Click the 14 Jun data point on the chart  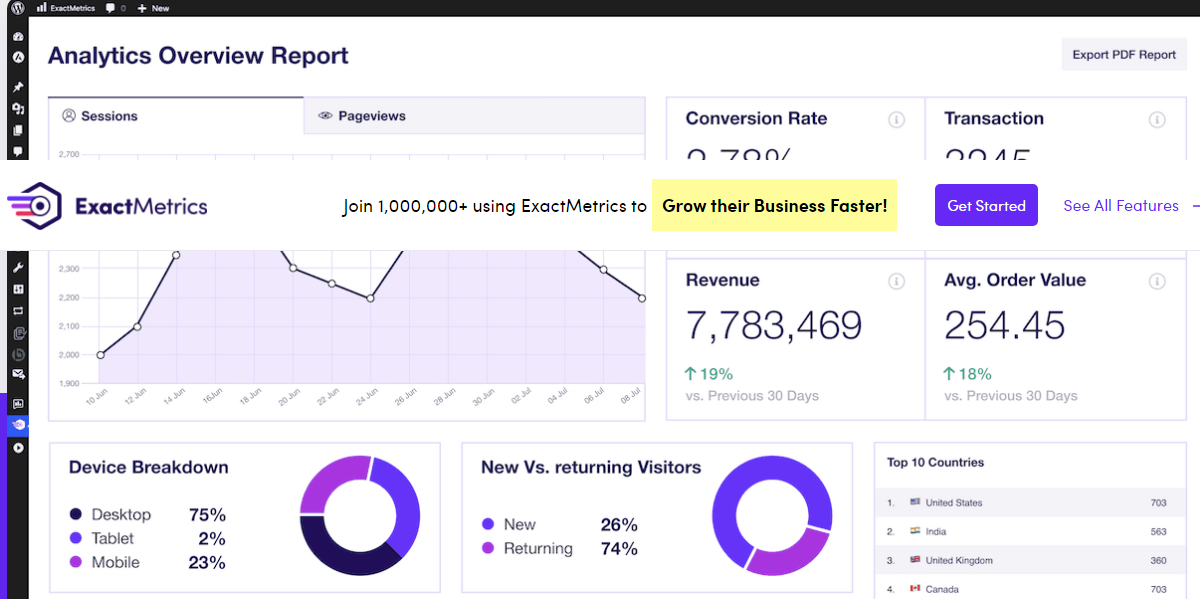tap(176, 255)
